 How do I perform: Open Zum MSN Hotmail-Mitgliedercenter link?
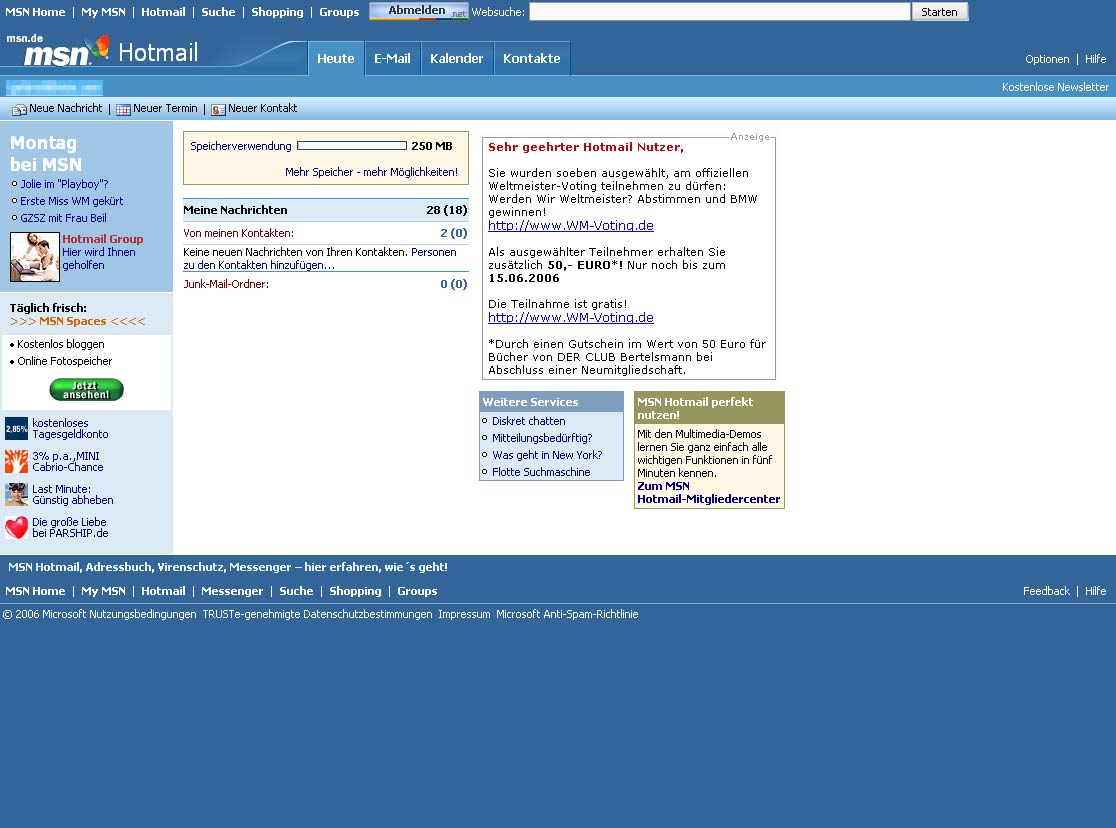click(708, 493)
